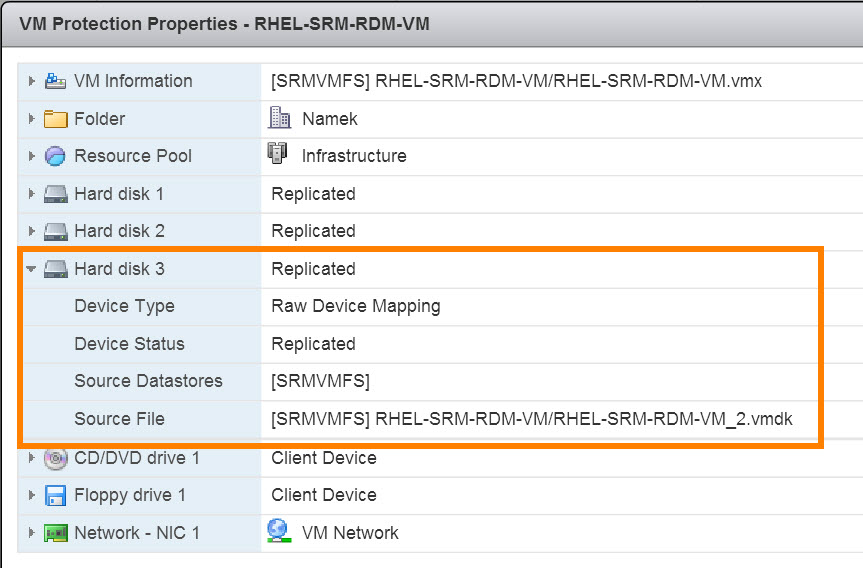Expand Floppy drive 1 details
This screenshot has width=863, height=568.
(31, 495)
